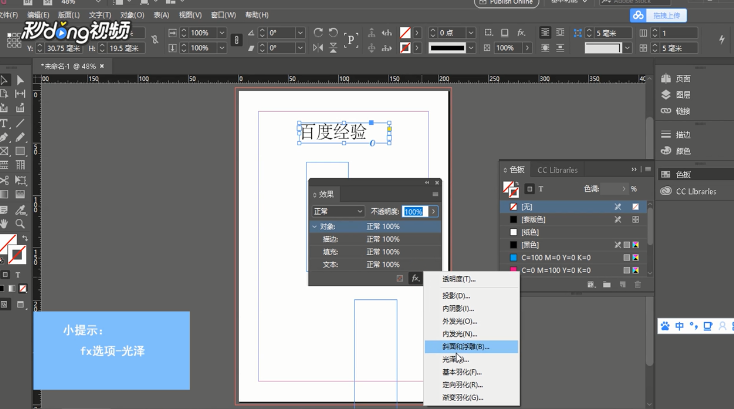Click fx button in Effects panel
734x409 pixels.
coord(415,278)
